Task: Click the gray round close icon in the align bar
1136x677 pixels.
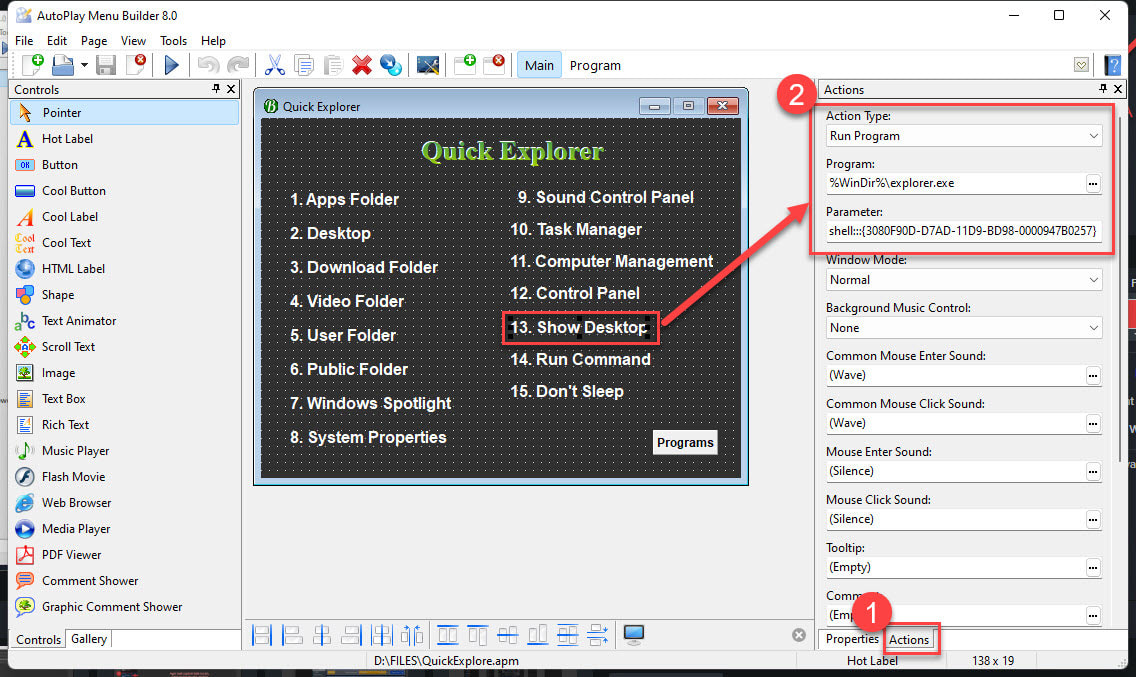Action: point(798,635)
